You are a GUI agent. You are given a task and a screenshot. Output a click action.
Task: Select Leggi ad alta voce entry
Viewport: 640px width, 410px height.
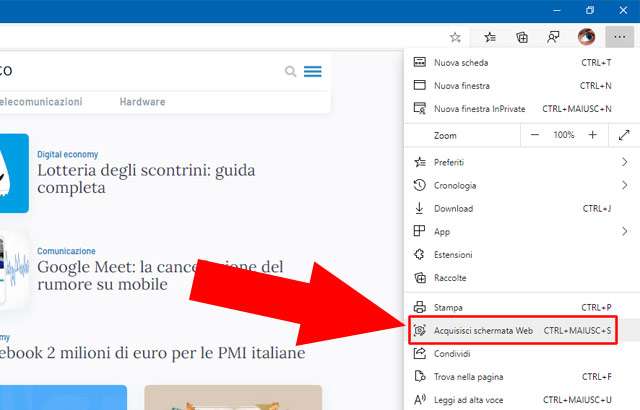click(522, 399)
